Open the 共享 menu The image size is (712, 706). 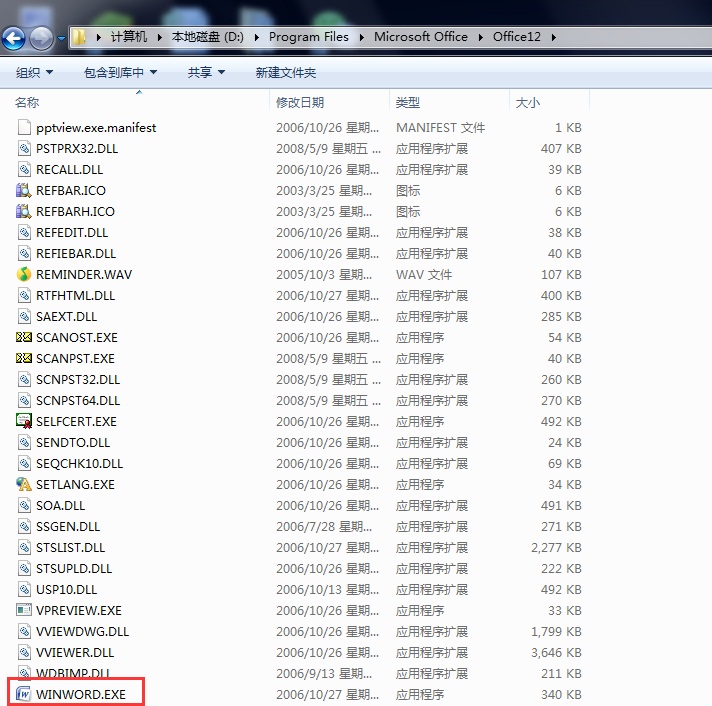pyautogui.click(x=206, y=72)
